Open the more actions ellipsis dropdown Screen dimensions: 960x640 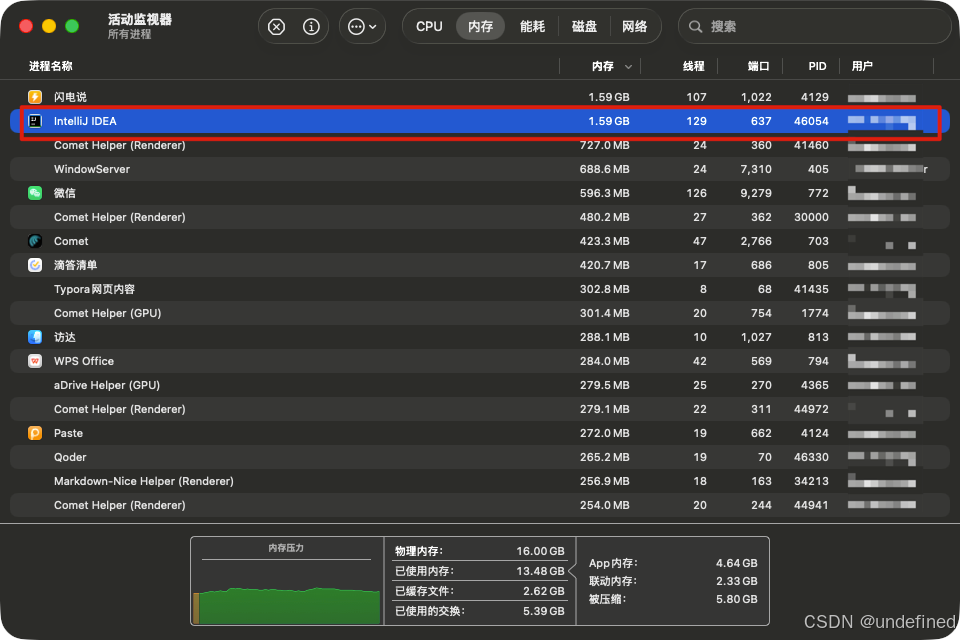[362, 27]
